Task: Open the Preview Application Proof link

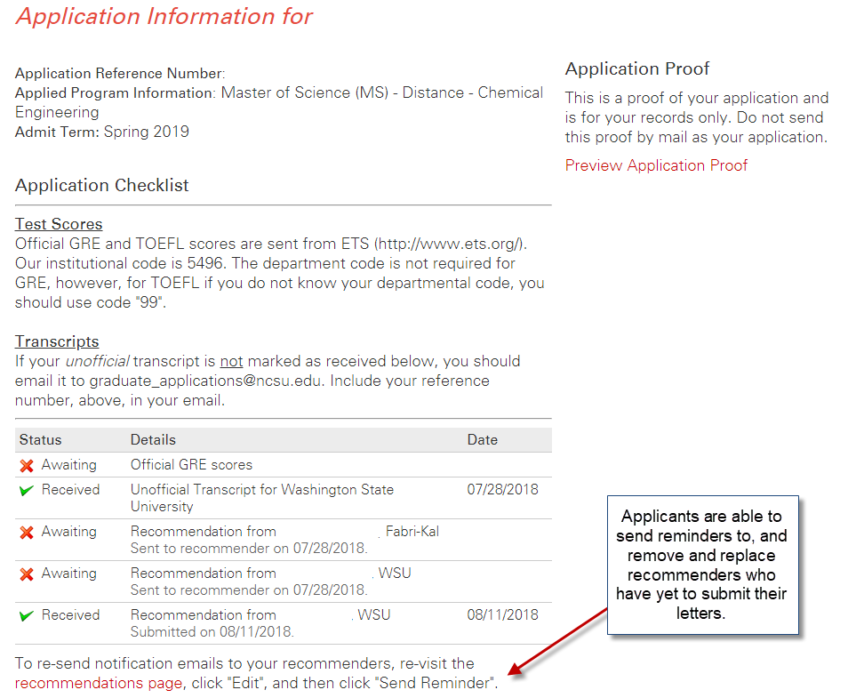Action: pos(656,166)
